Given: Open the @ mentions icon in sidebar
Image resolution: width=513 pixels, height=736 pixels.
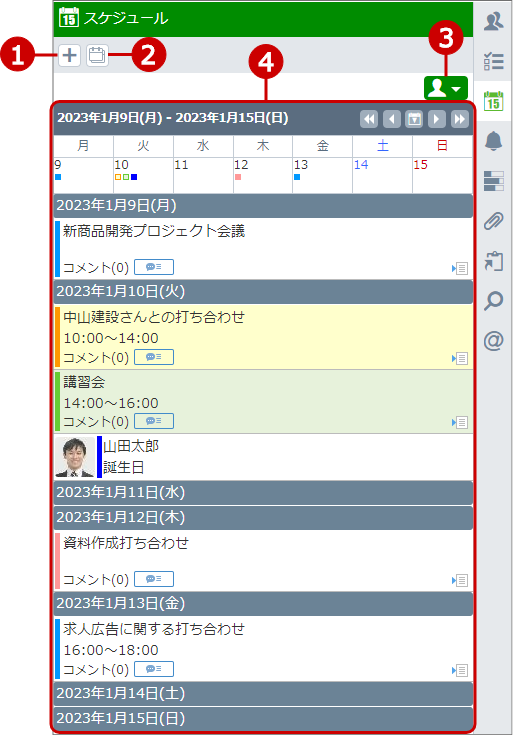Looking at the screenshot, I should click(493, 341).
